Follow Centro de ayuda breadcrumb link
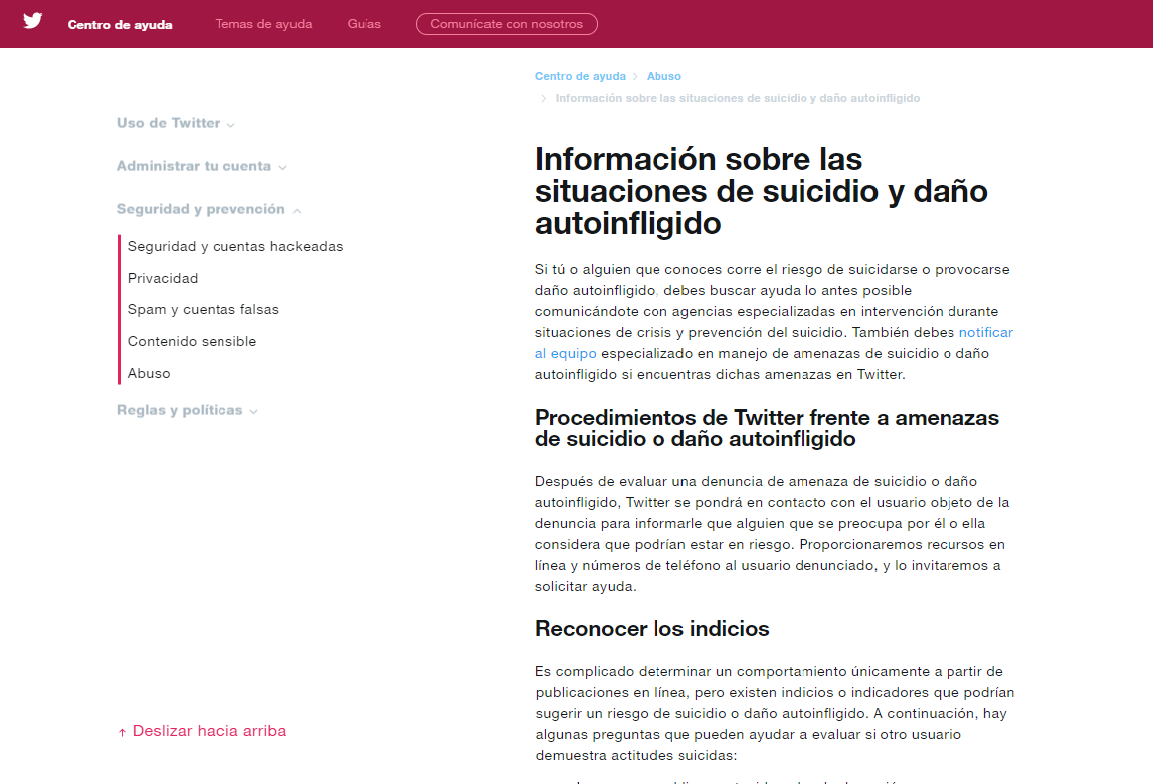 click(580, 76)
